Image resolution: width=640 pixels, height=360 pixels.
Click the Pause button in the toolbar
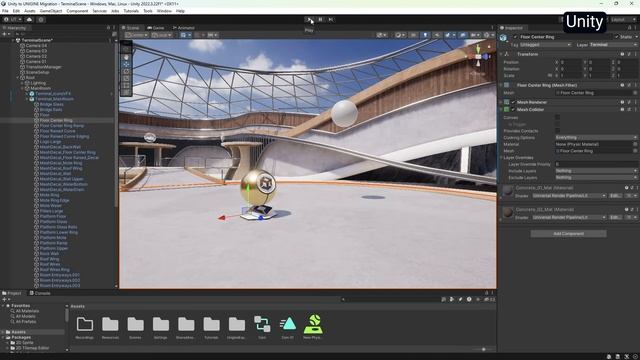pos(320,19)
